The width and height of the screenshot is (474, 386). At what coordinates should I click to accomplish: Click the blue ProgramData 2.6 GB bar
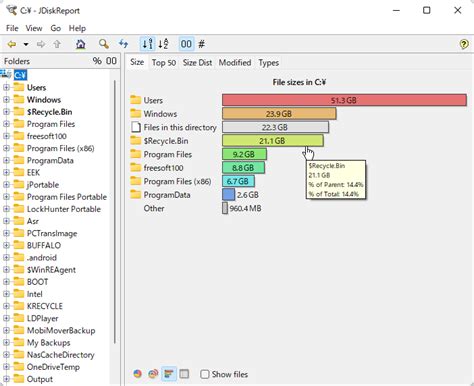(228, 195)
